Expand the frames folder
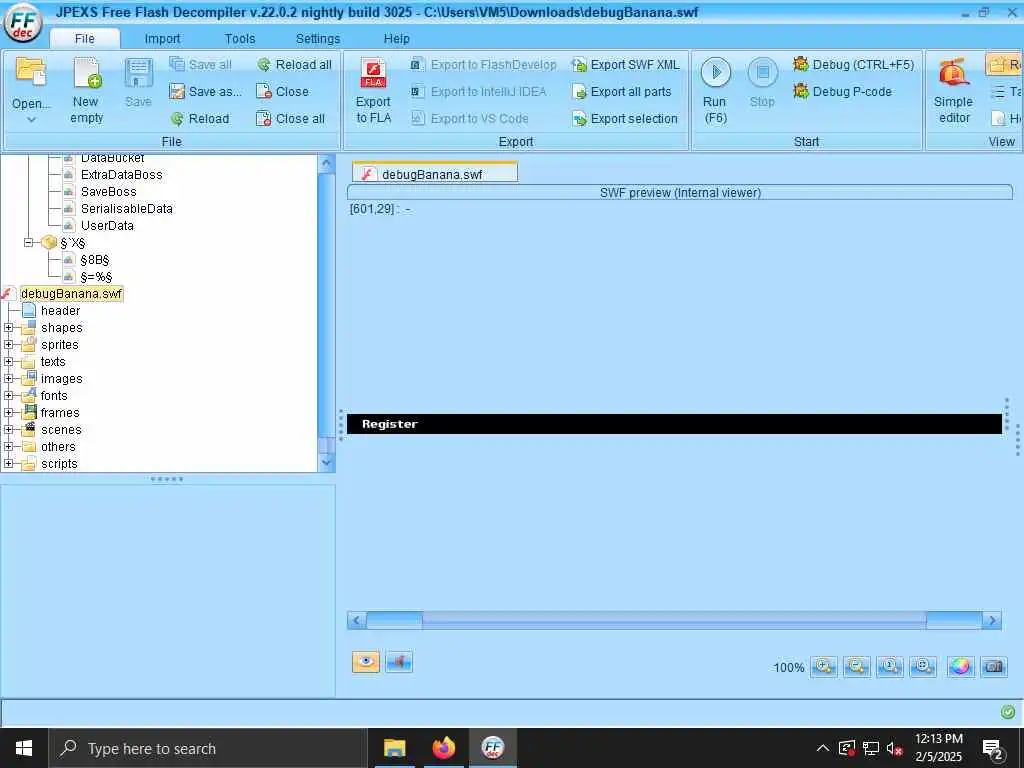Viewport: 1024px width, 768px height. pyautogui.click(x=8, y=412)
